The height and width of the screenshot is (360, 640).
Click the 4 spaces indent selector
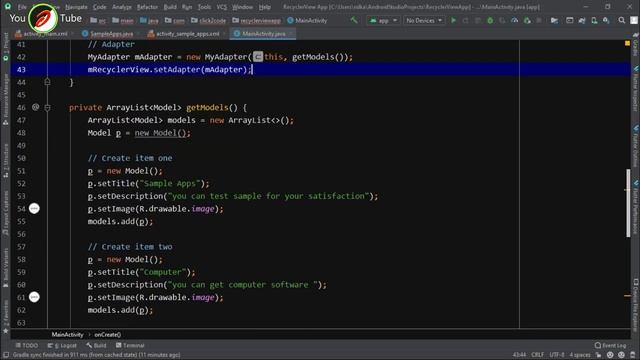[580, 355]
